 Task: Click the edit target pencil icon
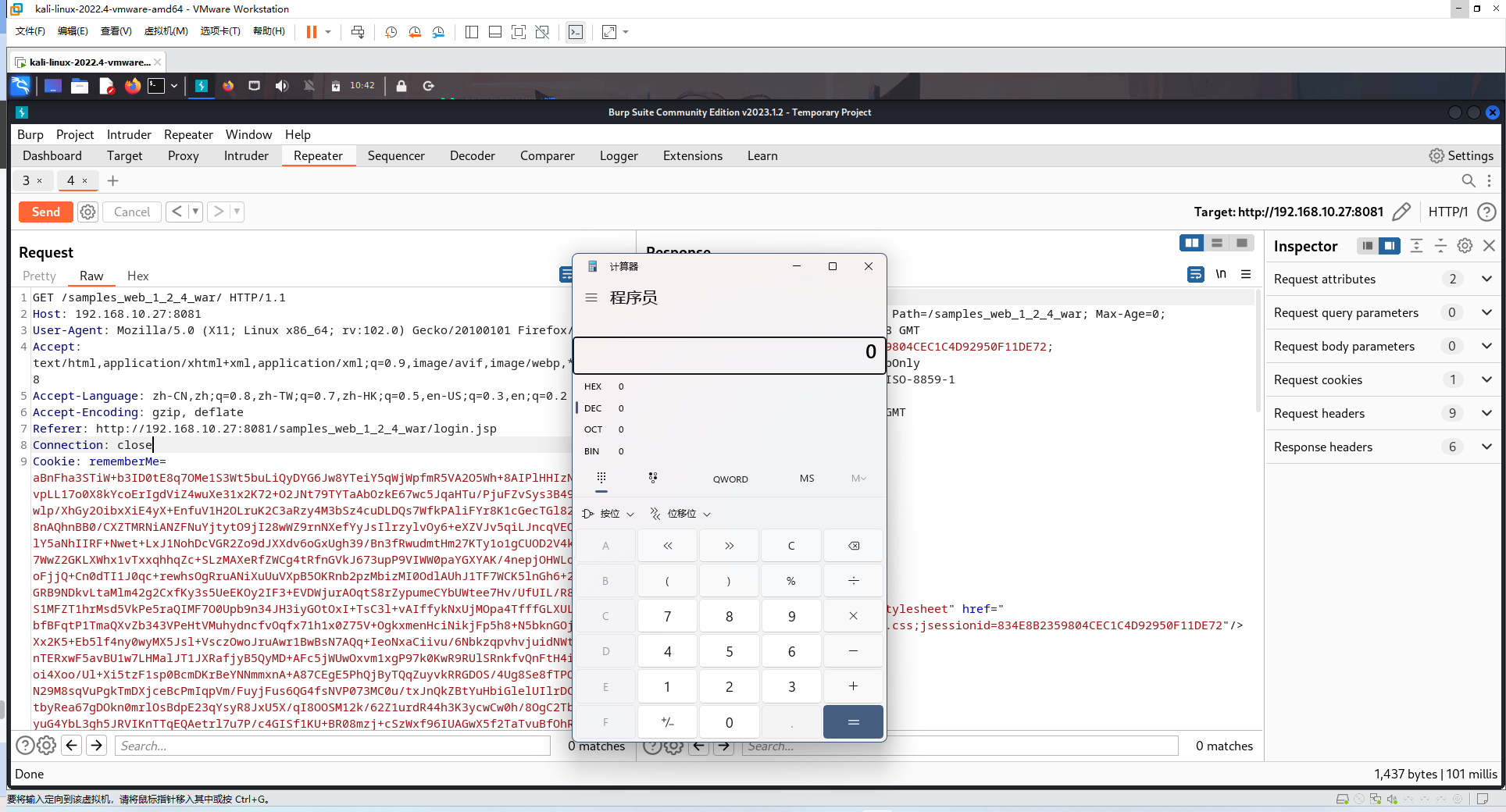point(1401,212)
